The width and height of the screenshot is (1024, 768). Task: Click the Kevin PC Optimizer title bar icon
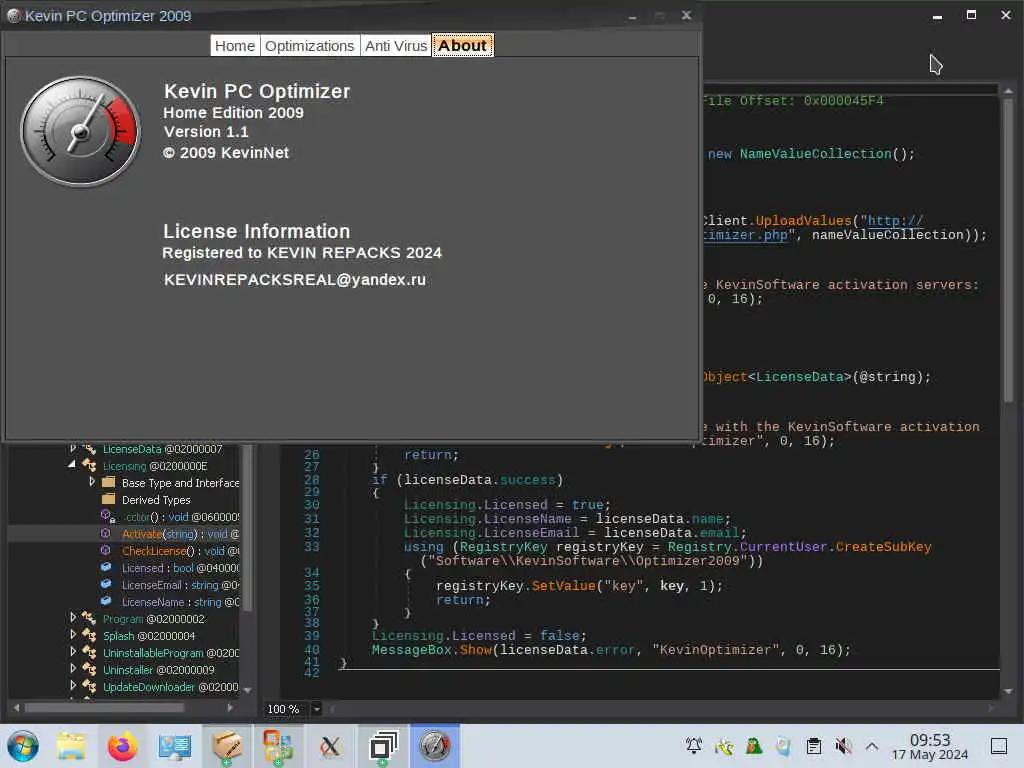(x=13, y=16)
